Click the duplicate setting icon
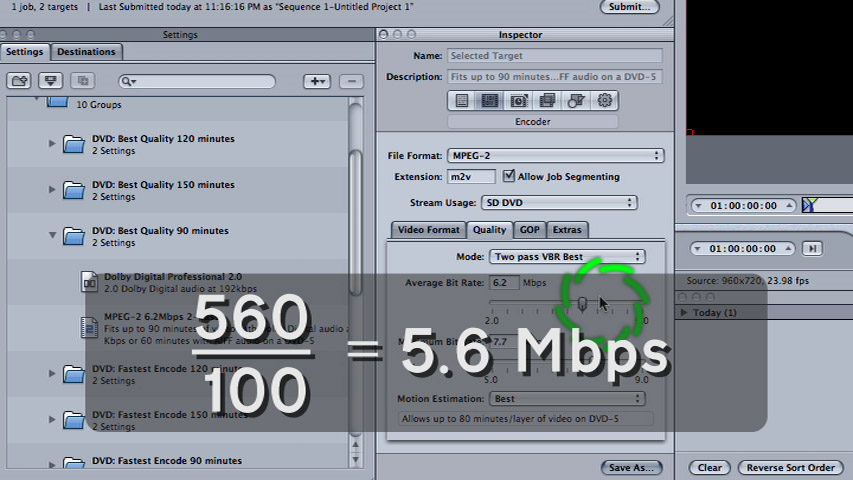 coord(83,81)
